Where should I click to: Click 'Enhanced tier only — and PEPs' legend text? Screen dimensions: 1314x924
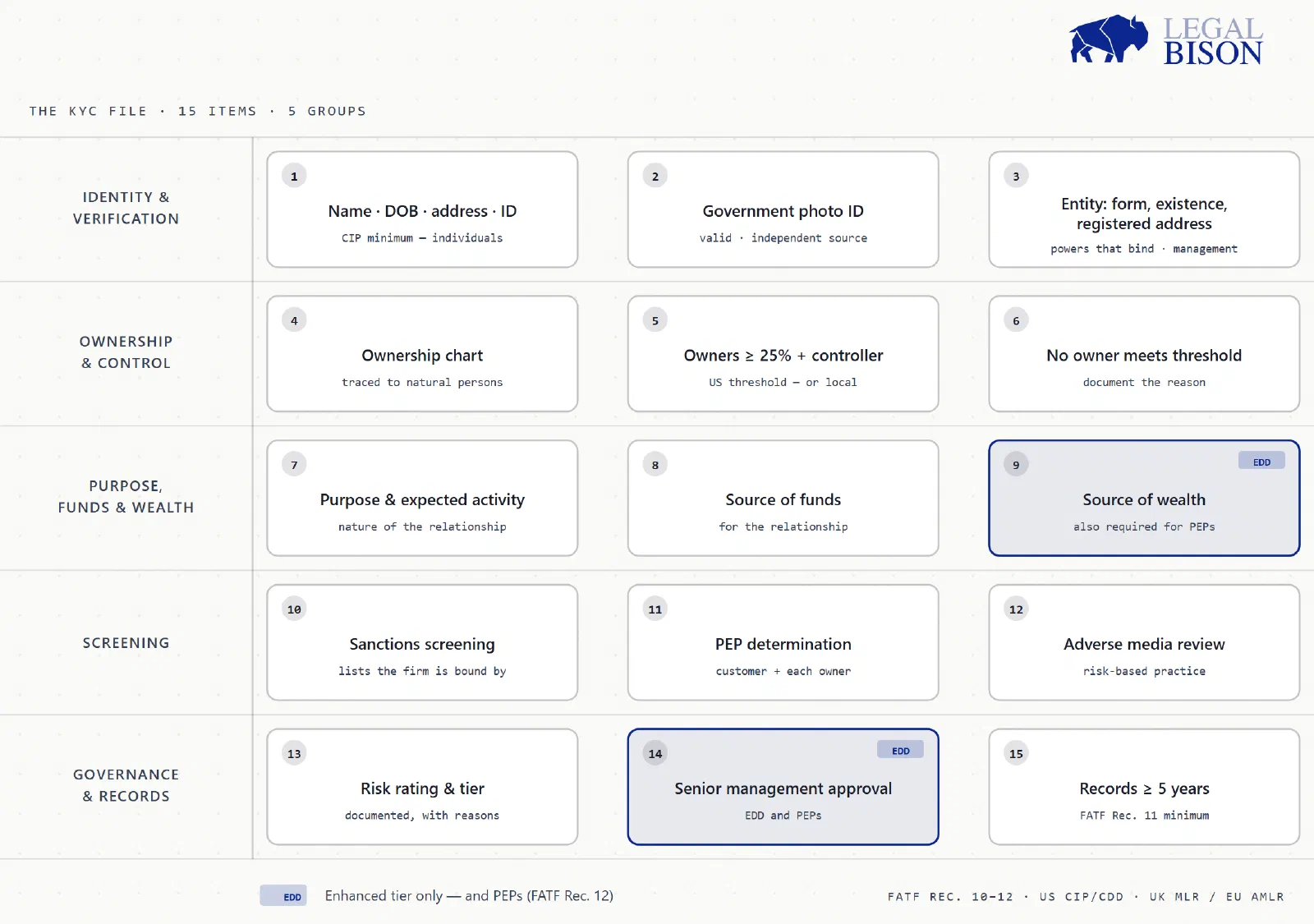(x=469, y=896)
